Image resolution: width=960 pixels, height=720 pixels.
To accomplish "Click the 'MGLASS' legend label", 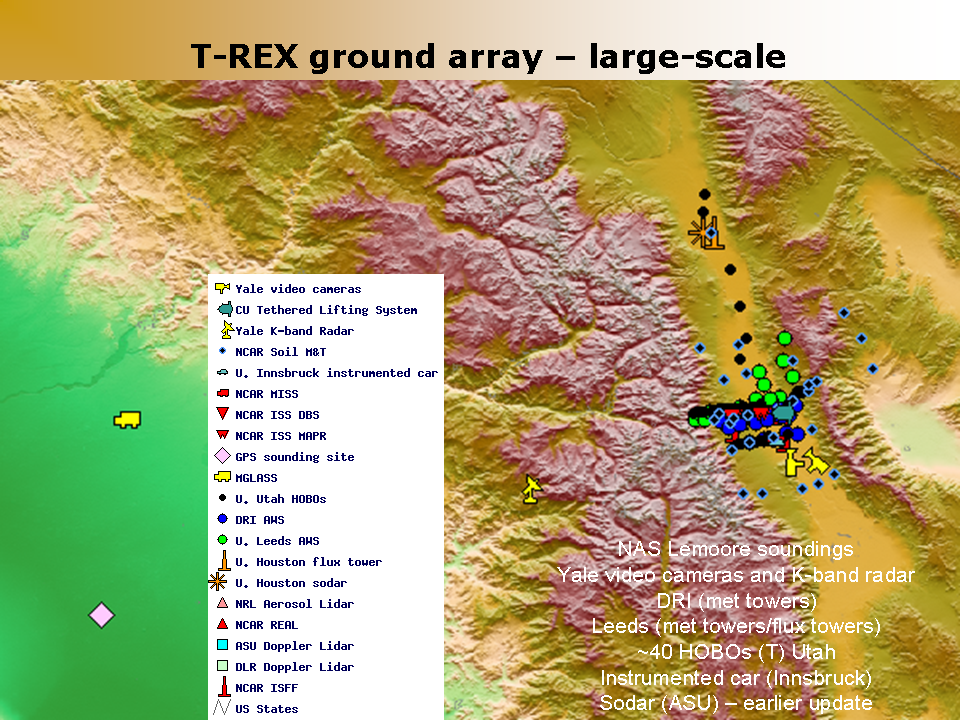I will tap(256, 478).
